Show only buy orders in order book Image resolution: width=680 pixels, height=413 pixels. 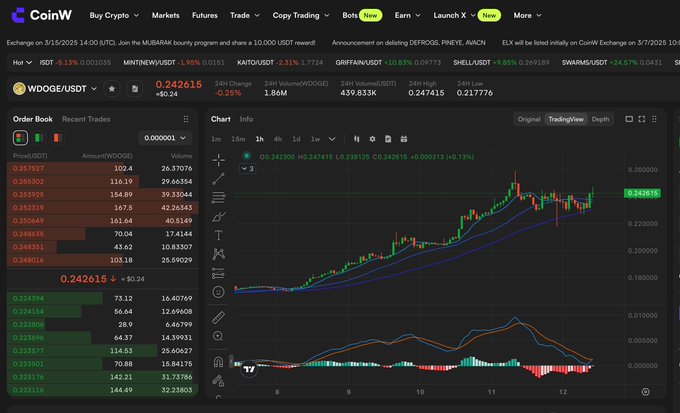[x=37, y=138]
